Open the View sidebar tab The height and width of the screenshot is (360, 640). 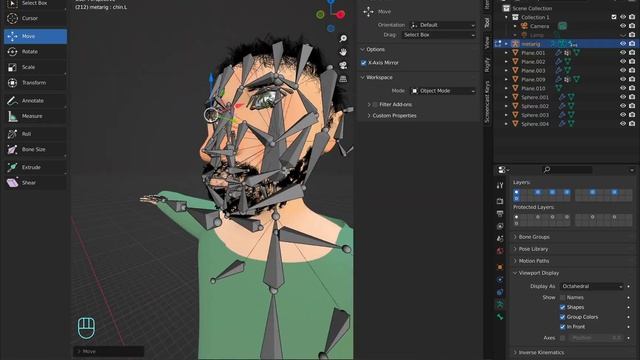[487, 42]
